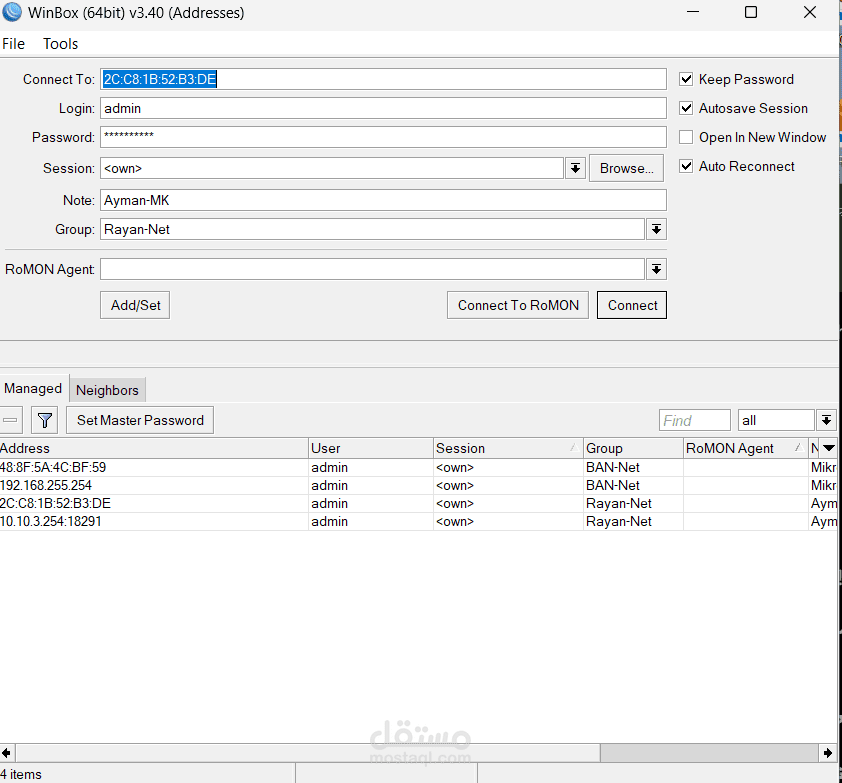Click Rayan-Net group cell of 10.10.3.254:18291 row

tap(633, 522)
